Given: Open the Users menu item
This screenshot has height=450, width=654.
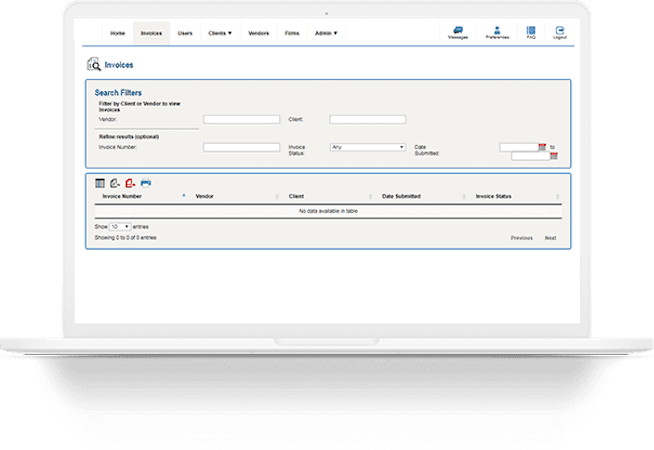Looking at the screenshot, I should (x=185, y=33).
